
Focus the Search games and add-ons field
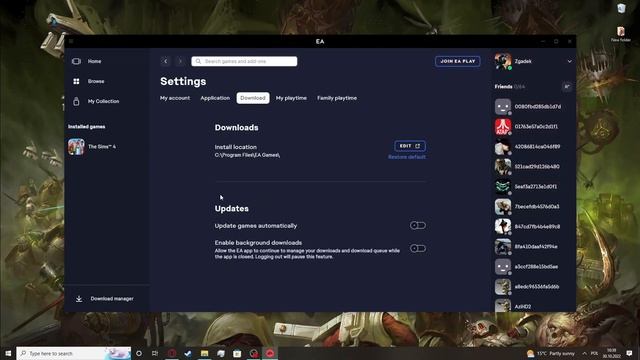[x=244, y=61]
